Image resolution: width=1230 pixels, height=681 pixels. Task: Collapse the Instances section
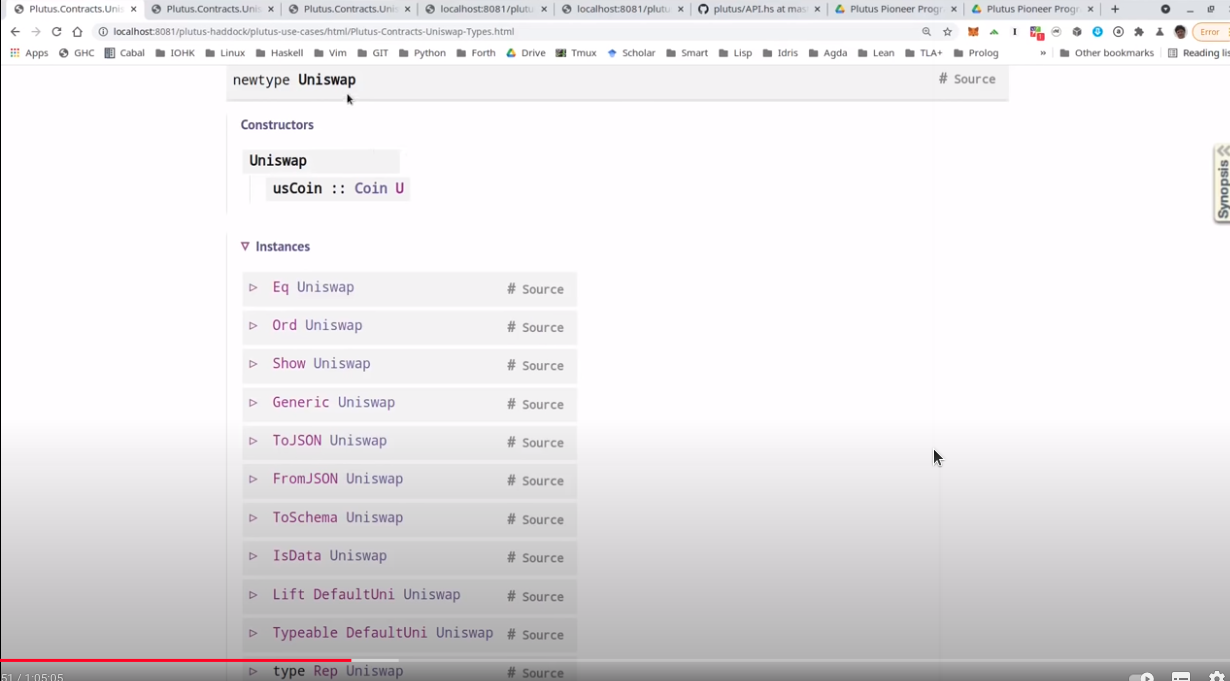(245, 246)
